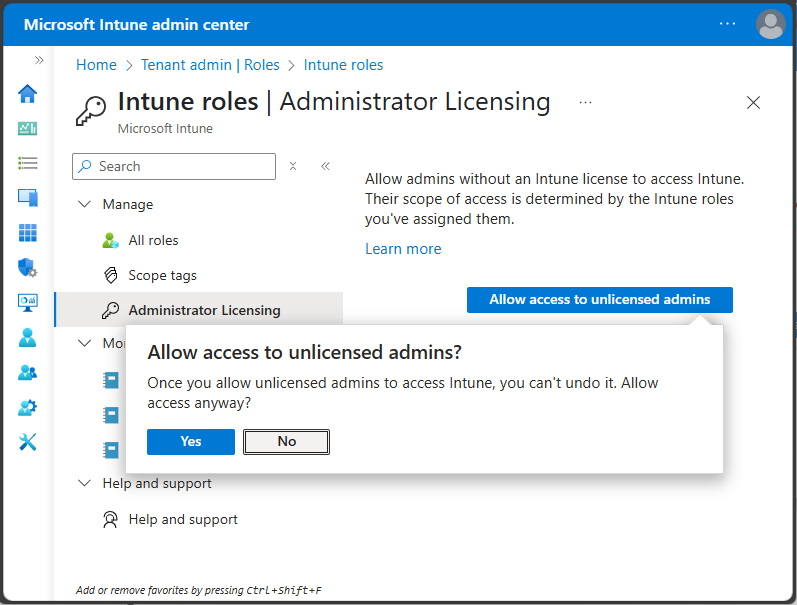The height and width of the screenshot is (605, 797).
Task: Collapse the Help and support section
Action: pyautogui.click(x=84, y=483)
